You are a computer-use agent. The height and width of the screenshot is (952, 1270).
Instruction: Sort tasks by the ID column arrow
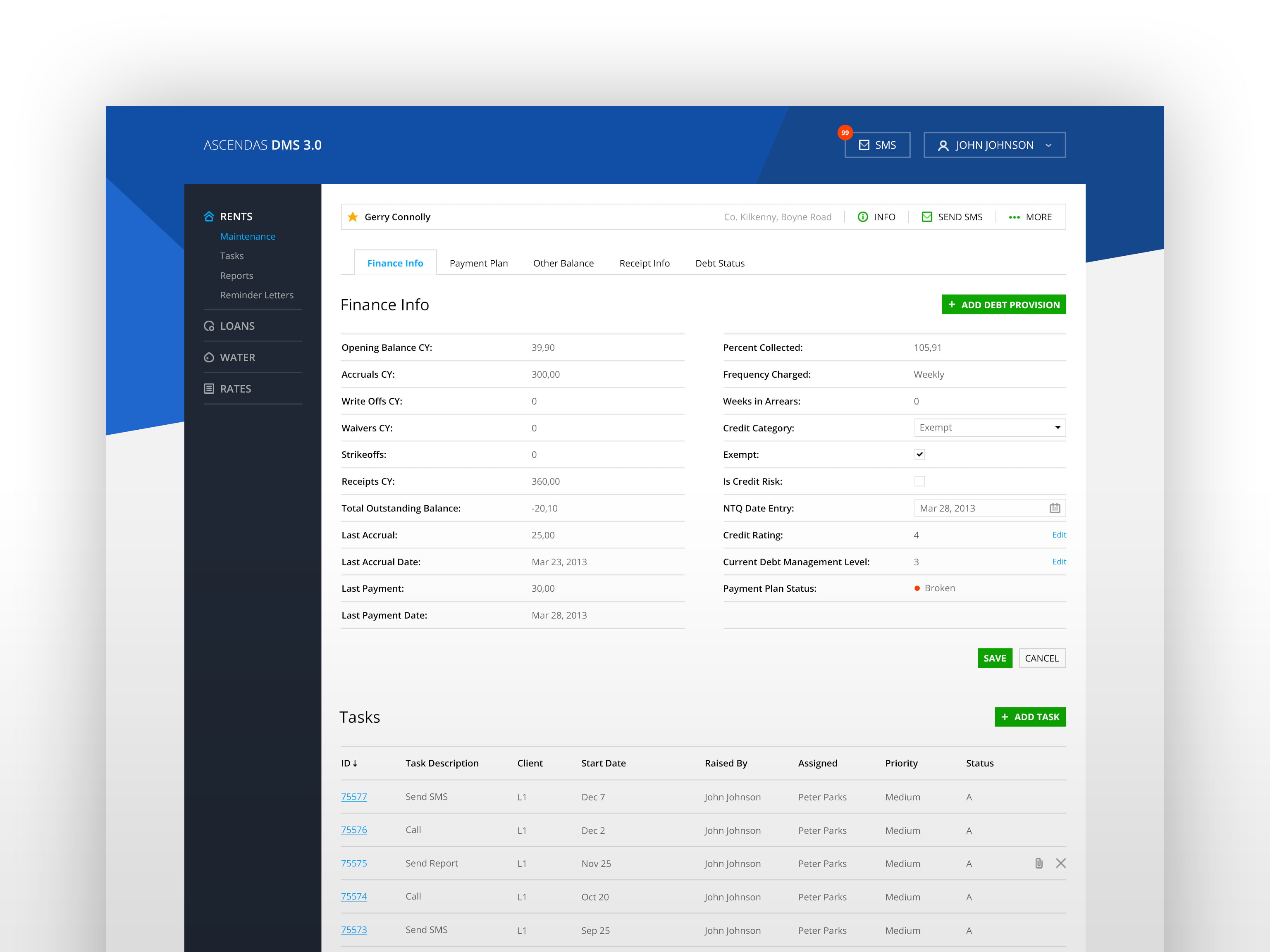[x=355, y=763]
